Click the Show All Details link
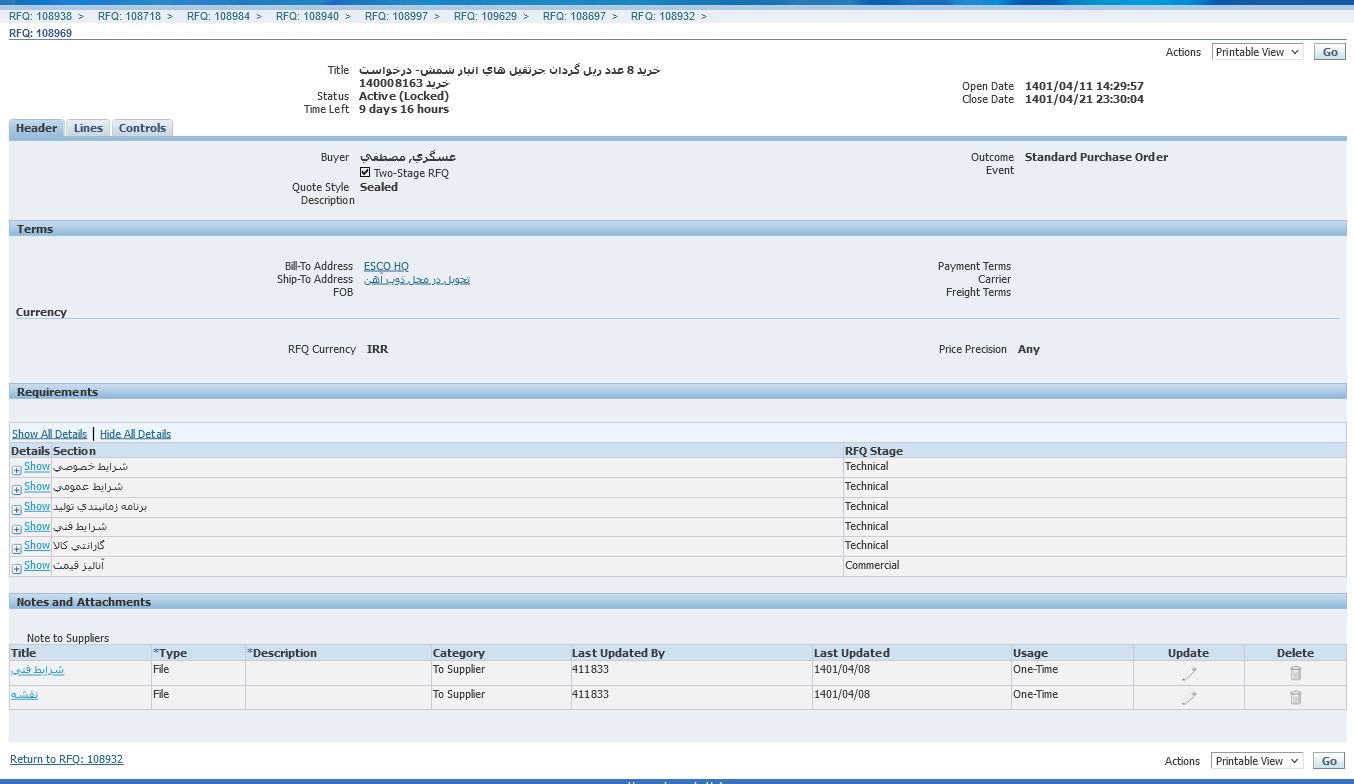This screenshot has width=1354, height=784. tap(49, 434)
